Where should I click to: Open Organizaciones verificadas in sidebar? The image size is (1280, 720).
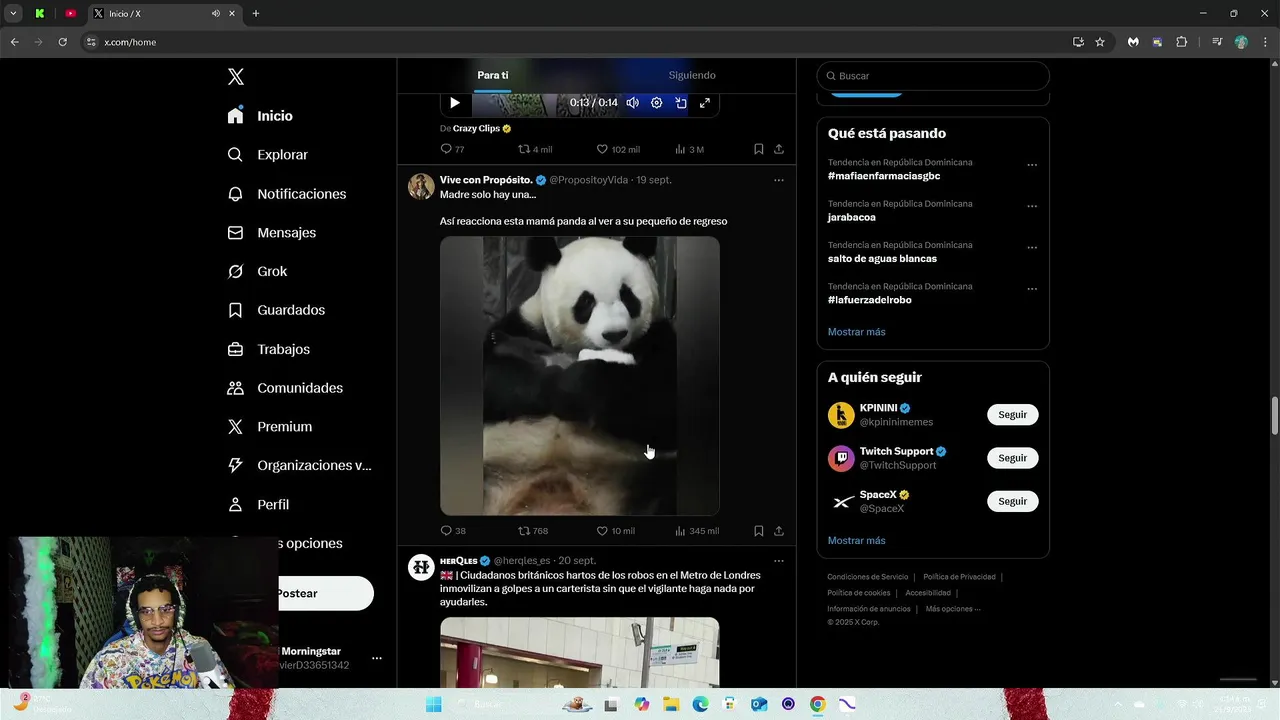click(x=299, y=465)
